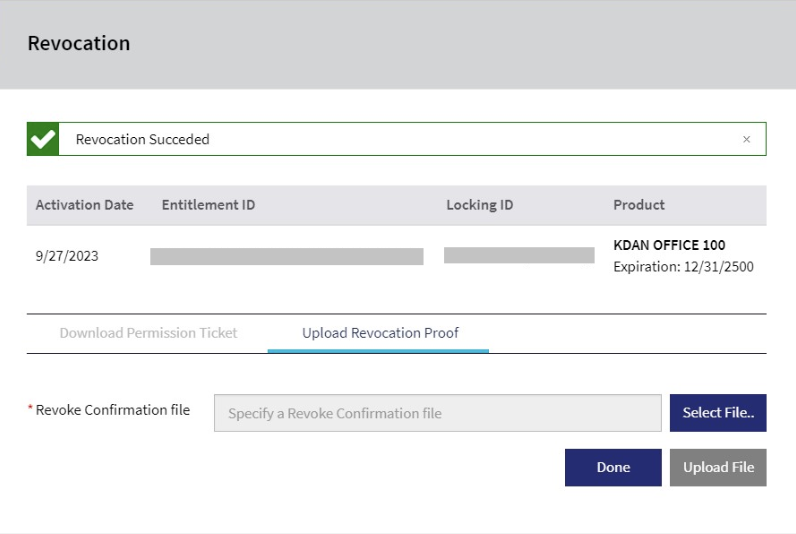Viewport: 796px width, 534px height.
Task: Click the KDAN OFFICE 100 product name
Action: 669,245
